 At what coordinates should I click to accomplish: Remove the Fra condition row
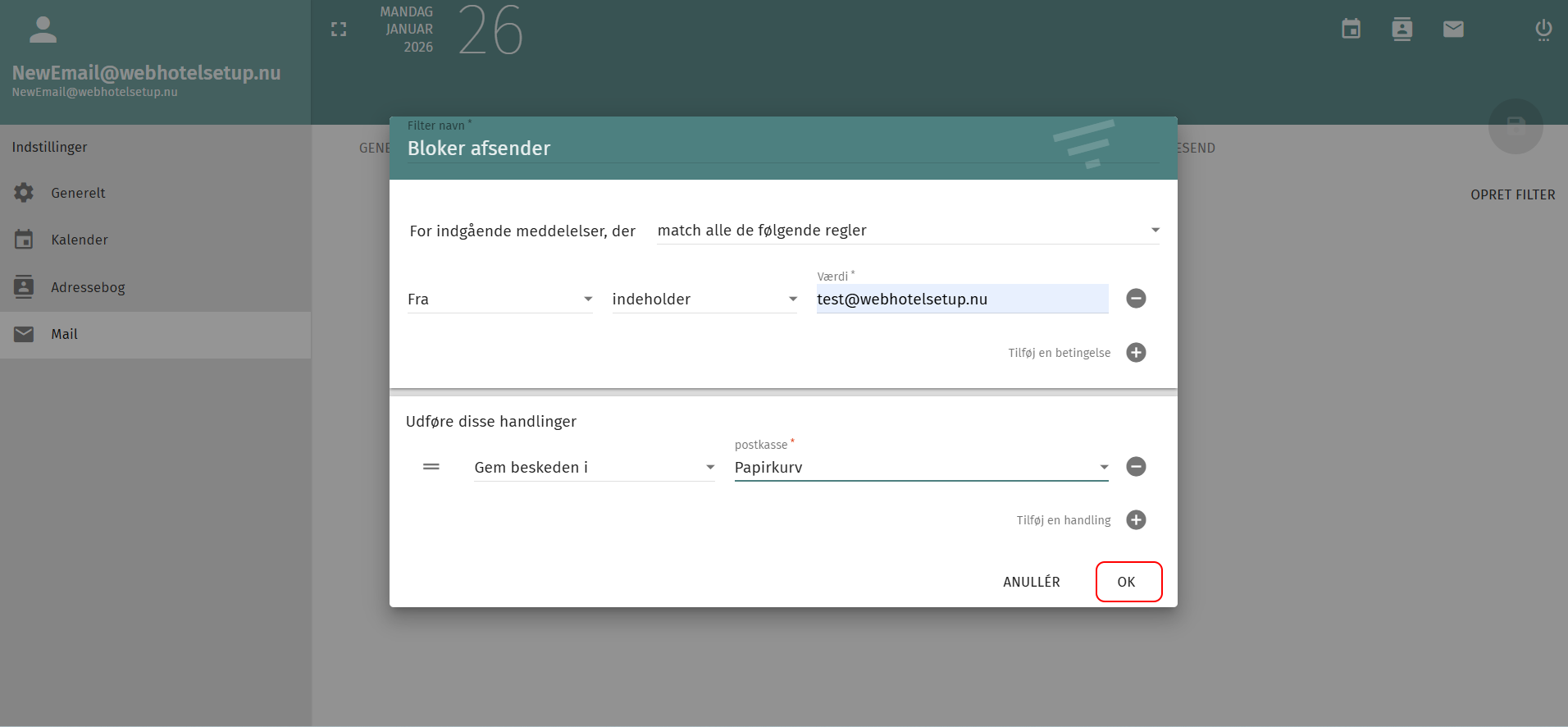(1136, 299)
